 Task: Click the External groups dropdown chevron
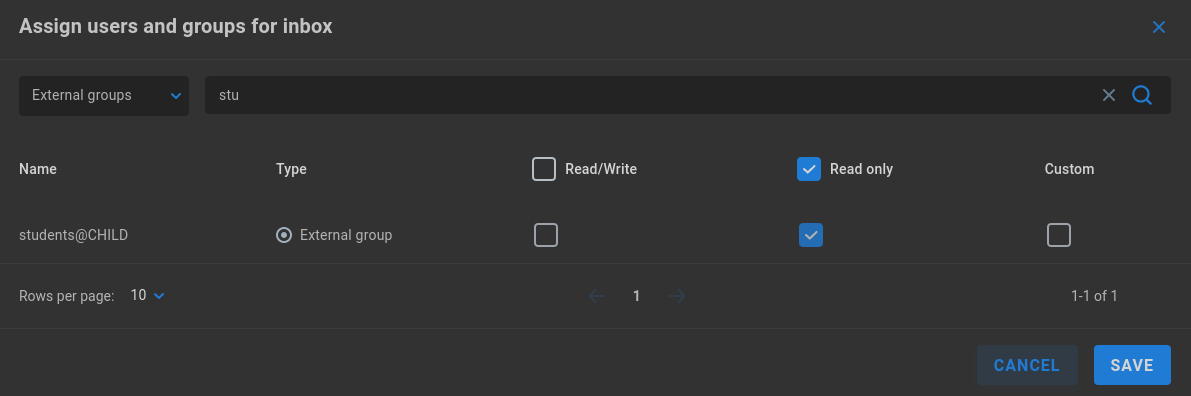point(176,96)
